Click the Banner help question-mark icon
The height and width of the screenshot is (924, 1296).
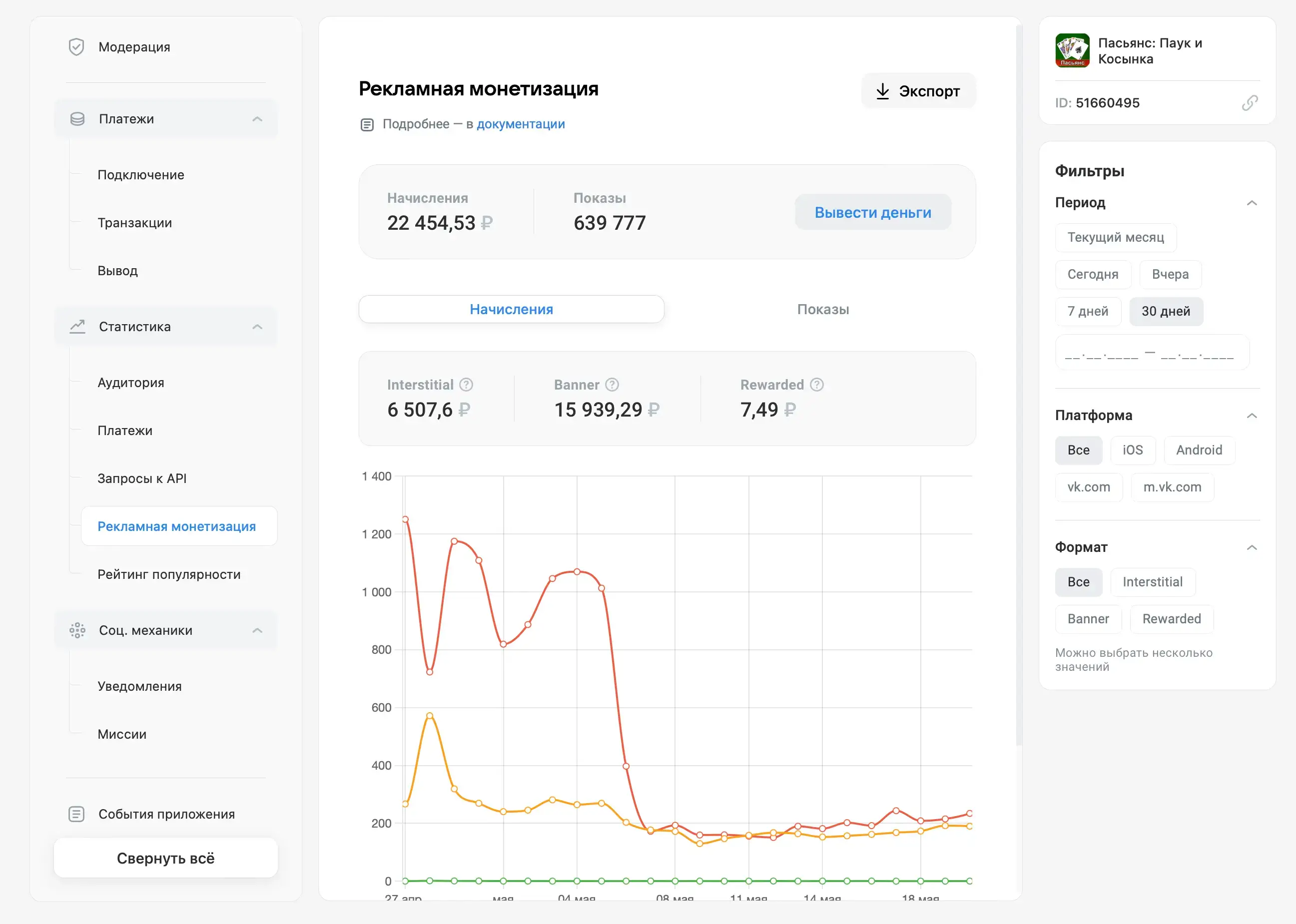(612, 385)
